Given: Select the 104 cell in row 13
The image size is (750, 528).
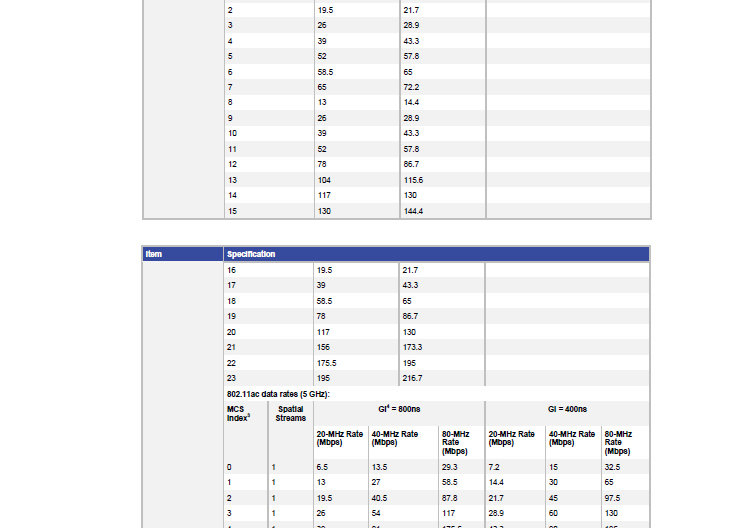Looking at the screenshot, I should (x=324, y=180).
